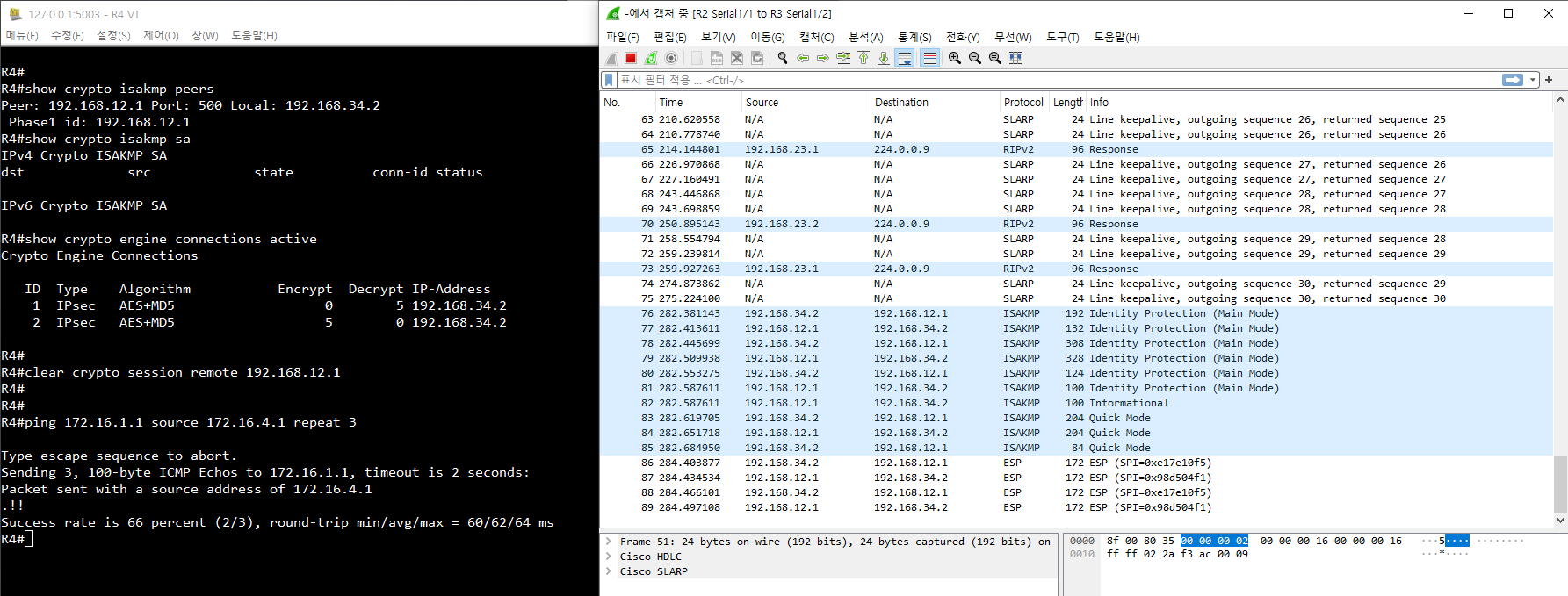
Task: Click the close capture file icon
Action: tap(737, 58)
